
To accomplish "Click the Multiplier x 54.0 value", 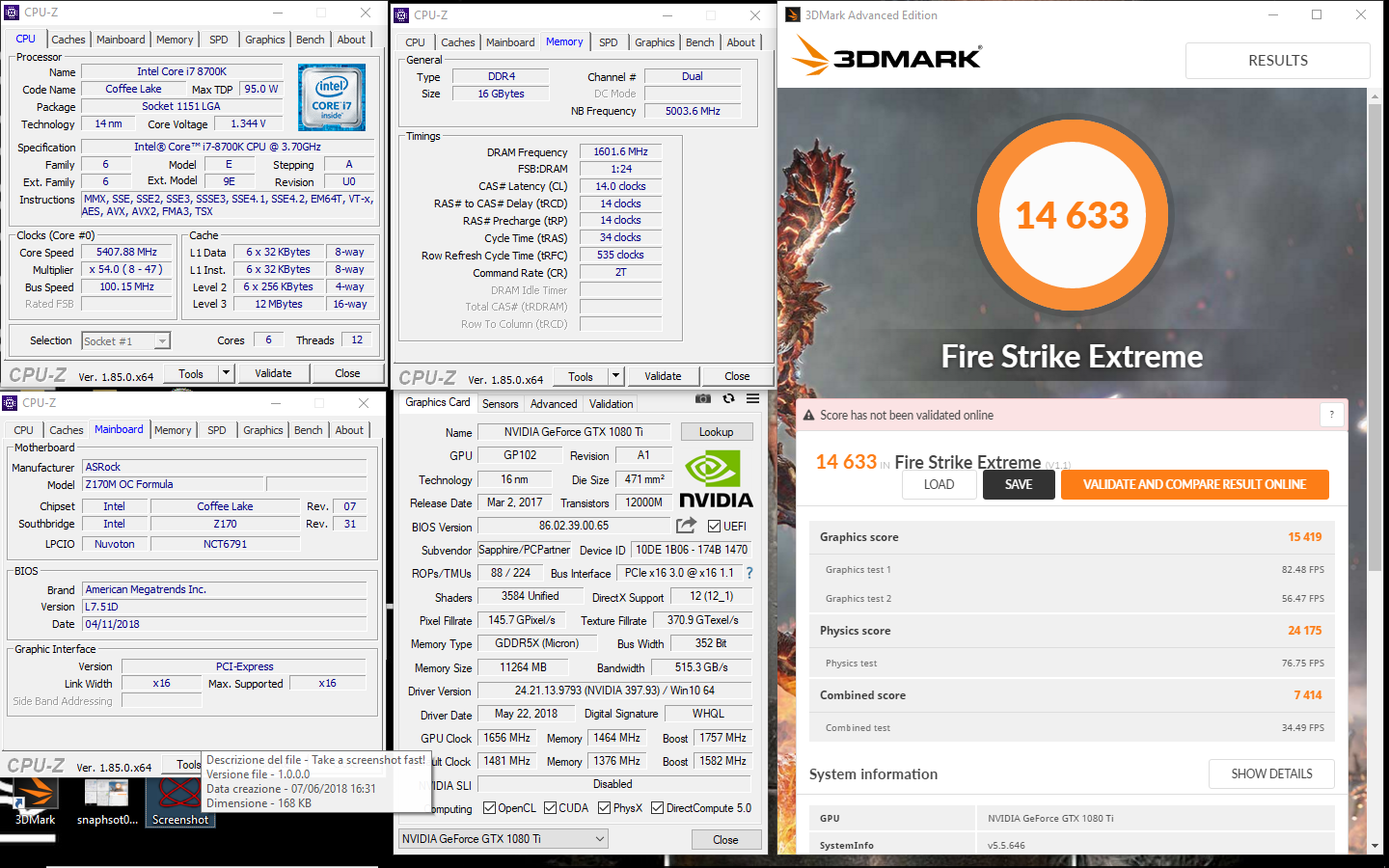I will [x=126, y=269].
